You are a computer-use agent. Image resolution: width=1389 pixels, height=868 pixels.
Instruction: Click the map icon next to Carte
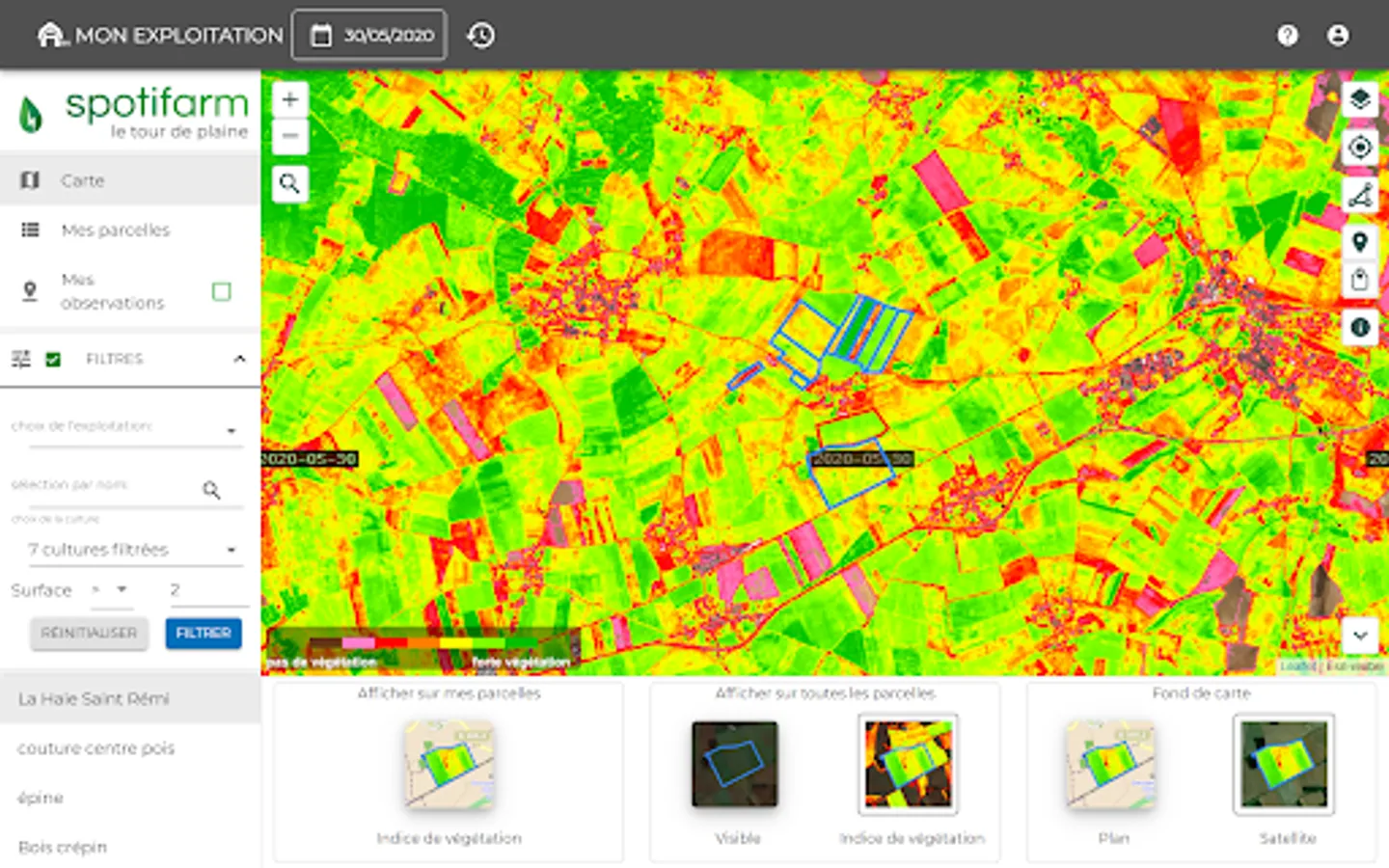pyautogui.click(x=30, y=180)
